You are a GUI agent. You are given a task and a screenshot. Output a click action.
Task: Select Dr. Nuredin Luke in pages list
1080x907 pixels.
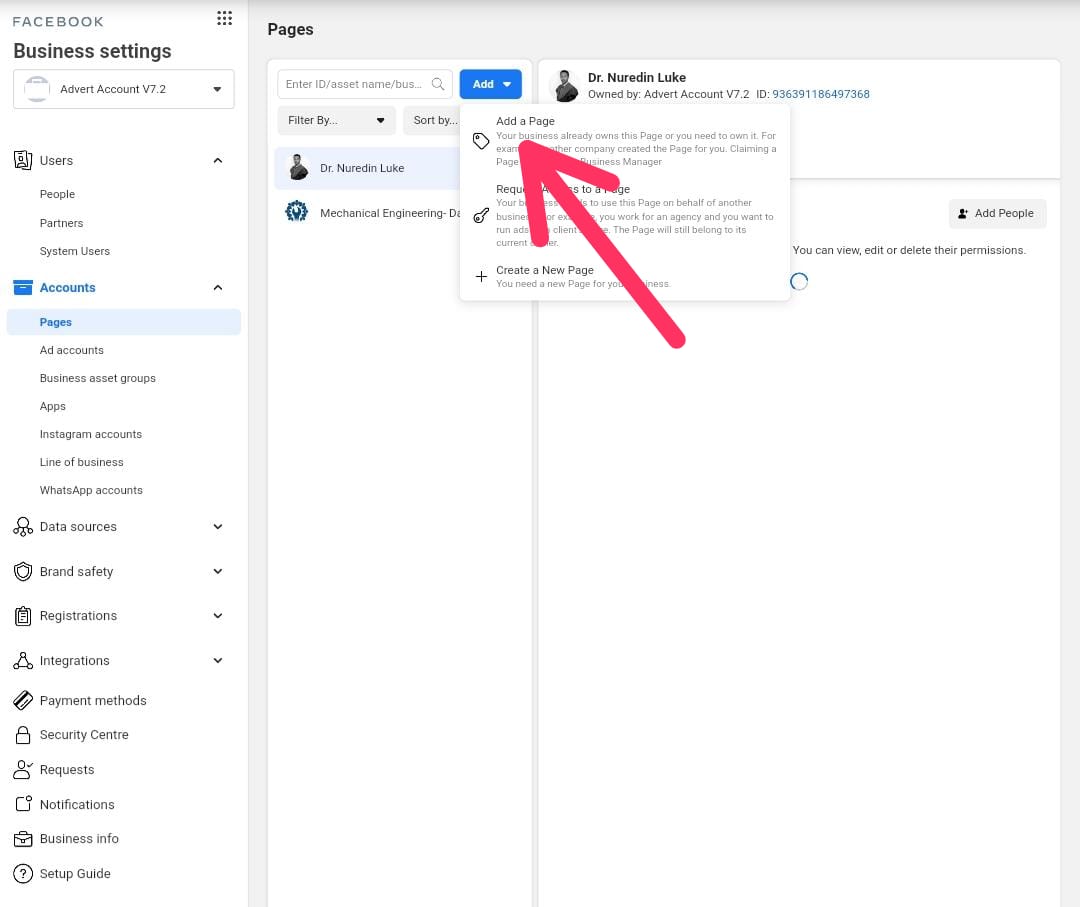[367, 168]
